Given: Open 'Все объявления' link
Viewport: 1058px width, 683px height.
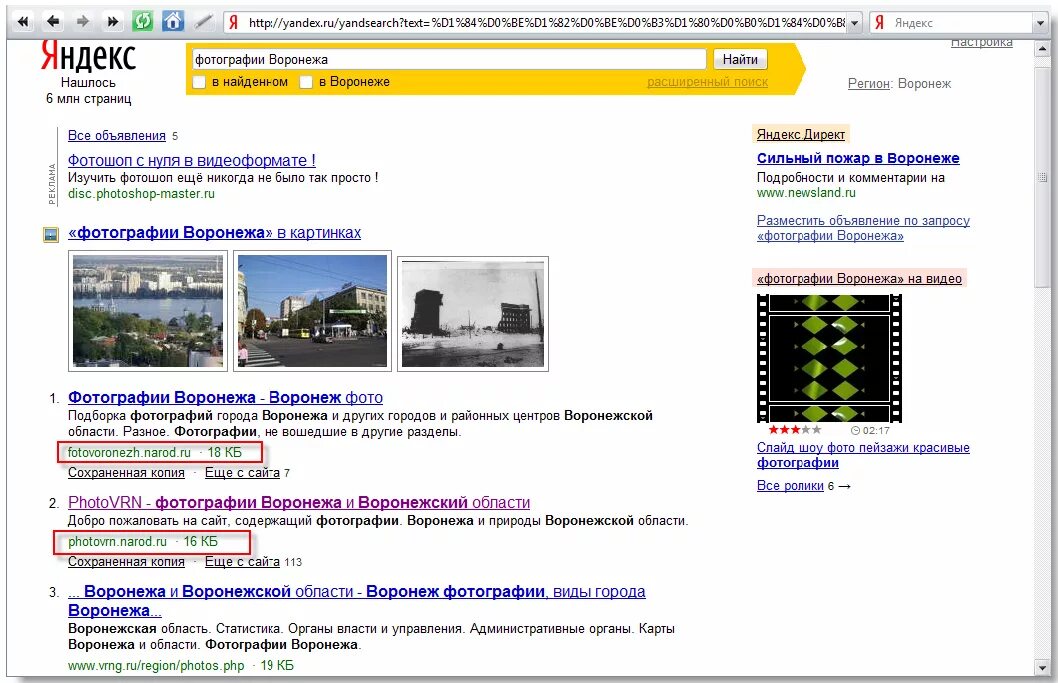Looking at the screenshot, I should [x=117, y=136].
